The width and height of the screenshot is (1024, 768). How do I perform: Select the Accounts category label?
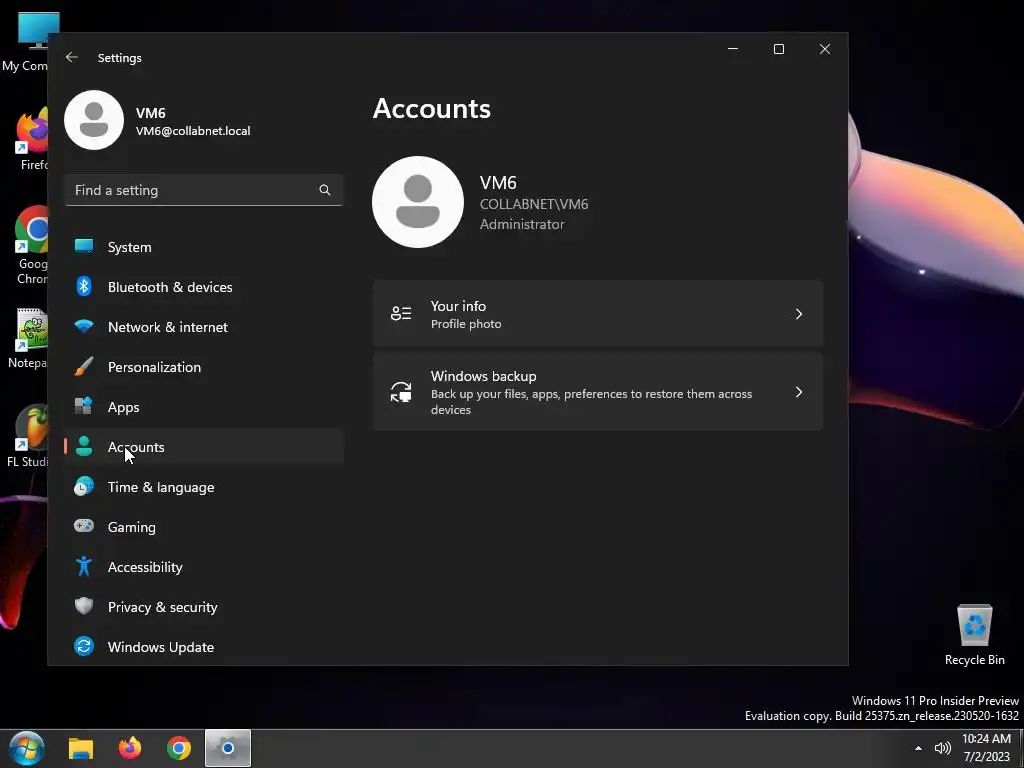pyautogui.click(x=136, y=447)
